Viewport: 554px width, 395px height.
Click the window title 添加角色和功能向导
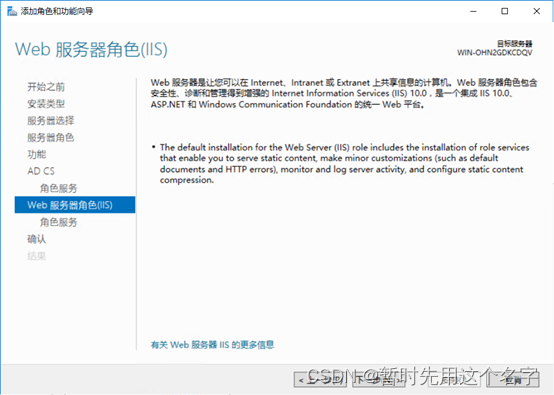[57, 11]
